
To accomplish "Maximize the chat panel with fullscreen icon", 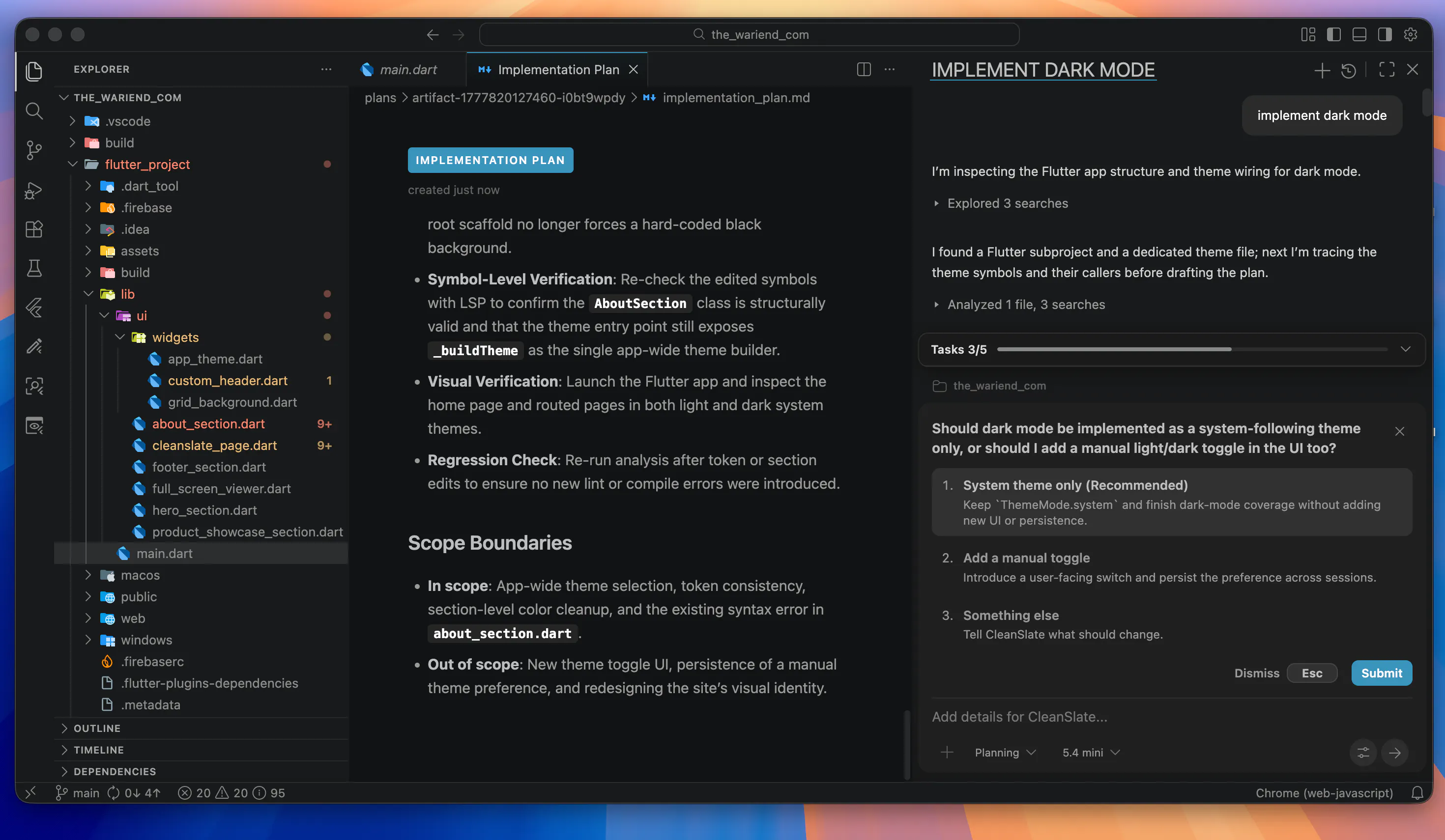I will point(1387,70).
